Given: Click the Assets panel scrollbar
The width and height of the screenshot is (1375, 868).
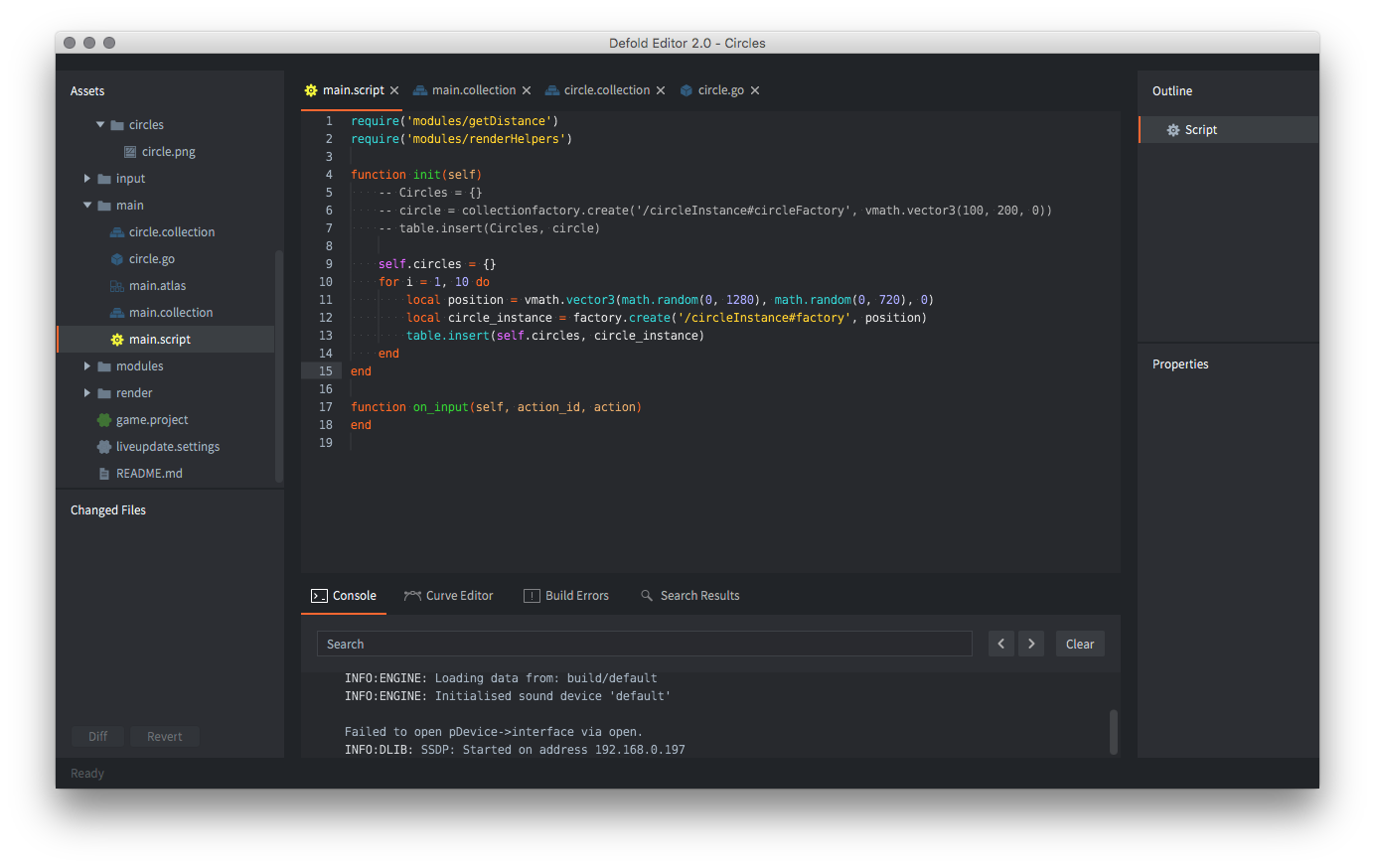Looking at the screenshot, I should [279, 366].
